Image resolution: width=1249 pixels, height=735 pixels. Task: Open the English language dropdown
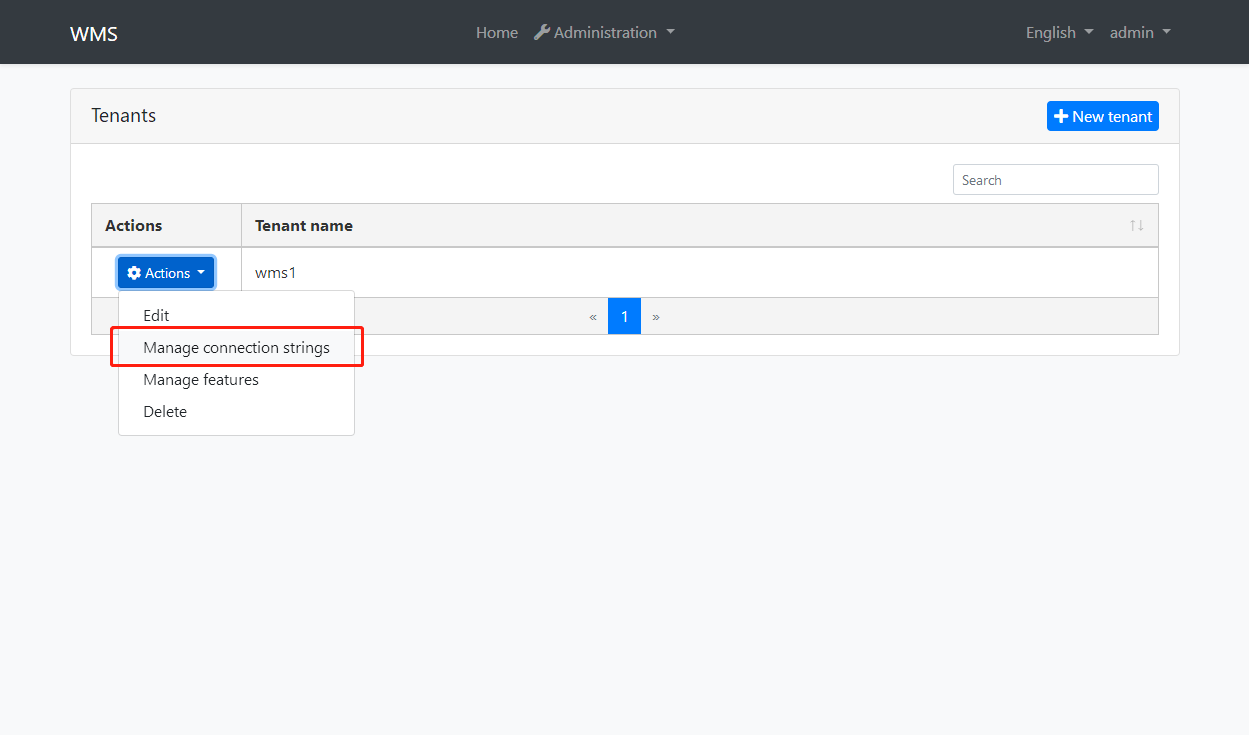point(1058,32)
